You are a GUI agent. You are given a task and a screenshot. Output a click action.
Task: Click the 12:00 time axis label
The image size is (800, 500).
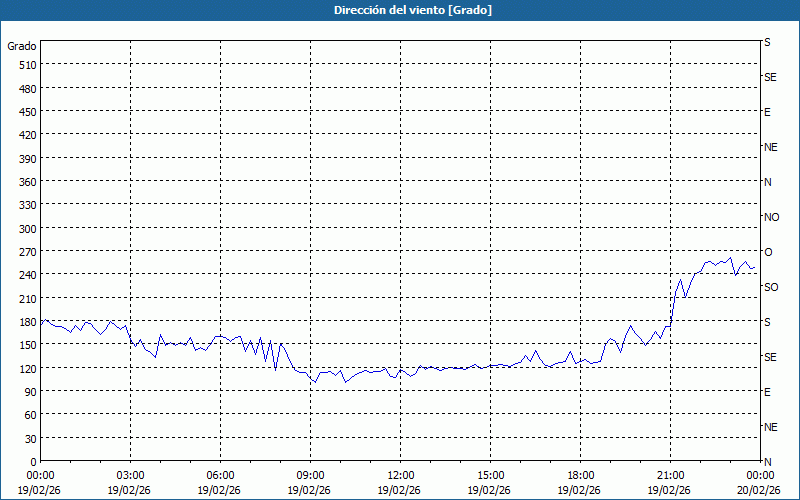[400, 475]
